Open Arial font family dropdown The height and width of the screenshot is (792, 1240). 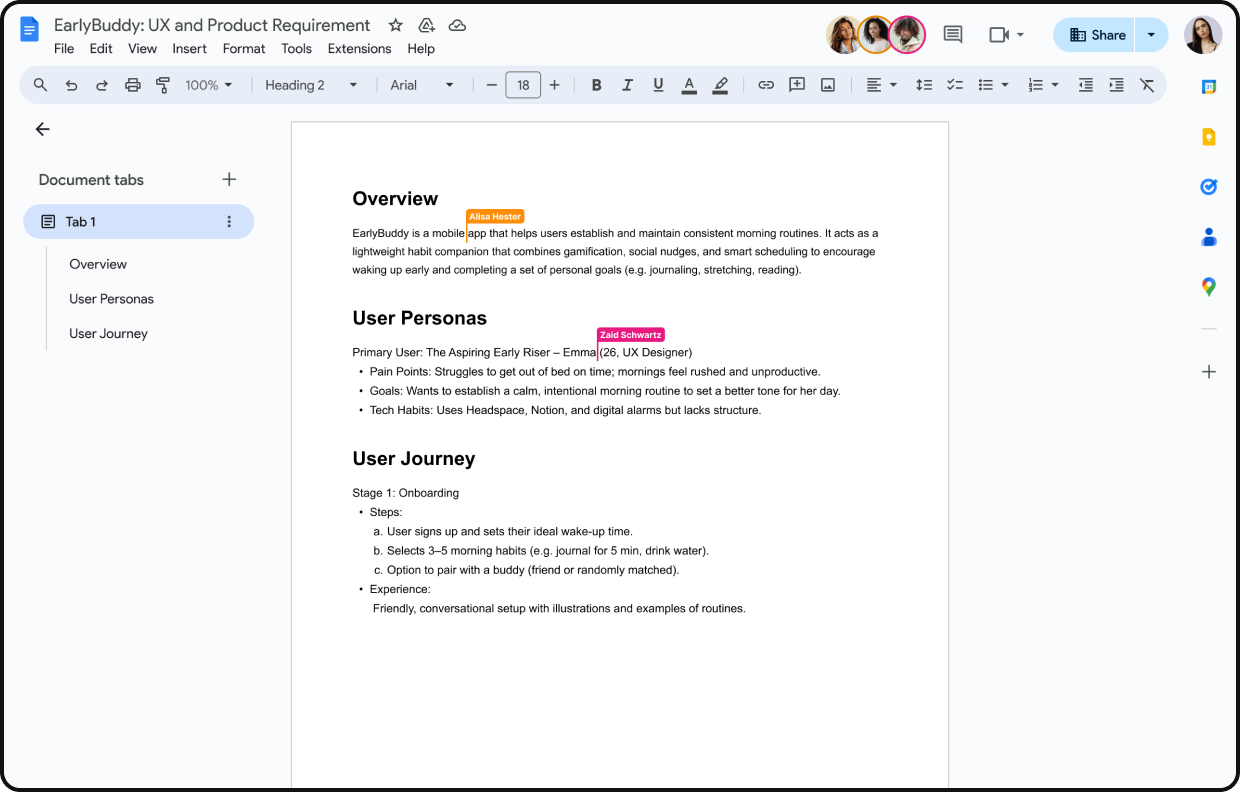pos(422,85)
